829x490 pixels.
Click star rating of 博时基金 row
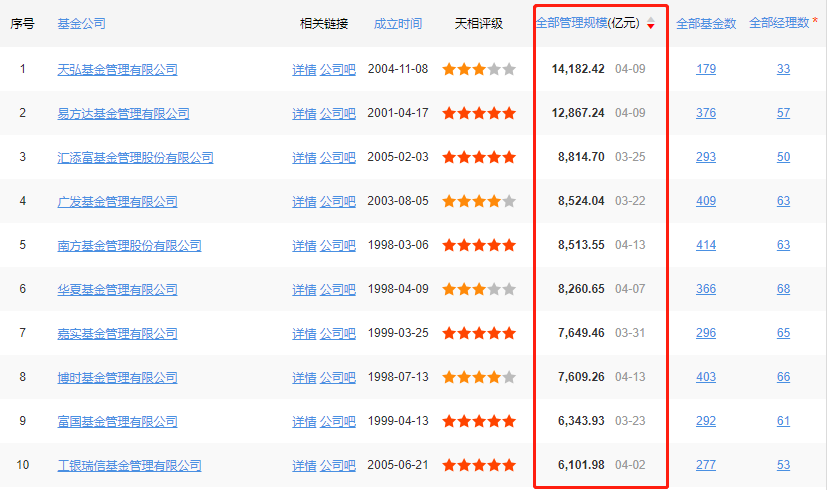tap(479, 377)
